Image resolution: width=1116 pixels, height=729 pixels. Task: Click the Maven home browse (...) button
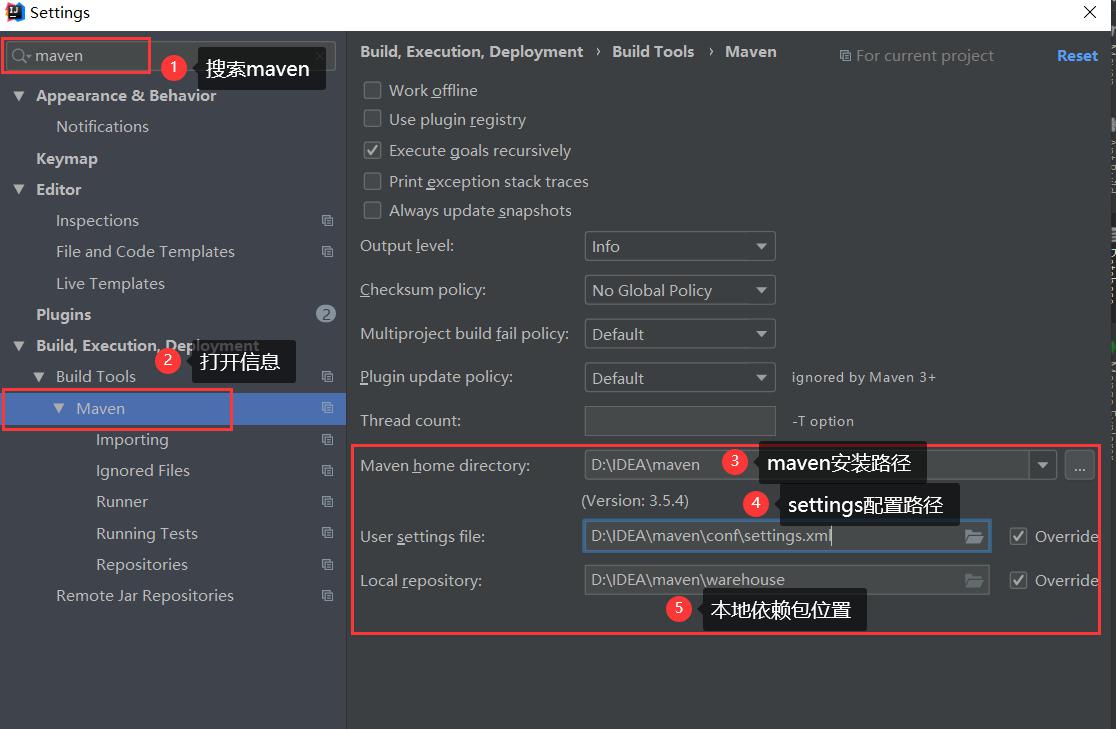[x=1080, y=466]
